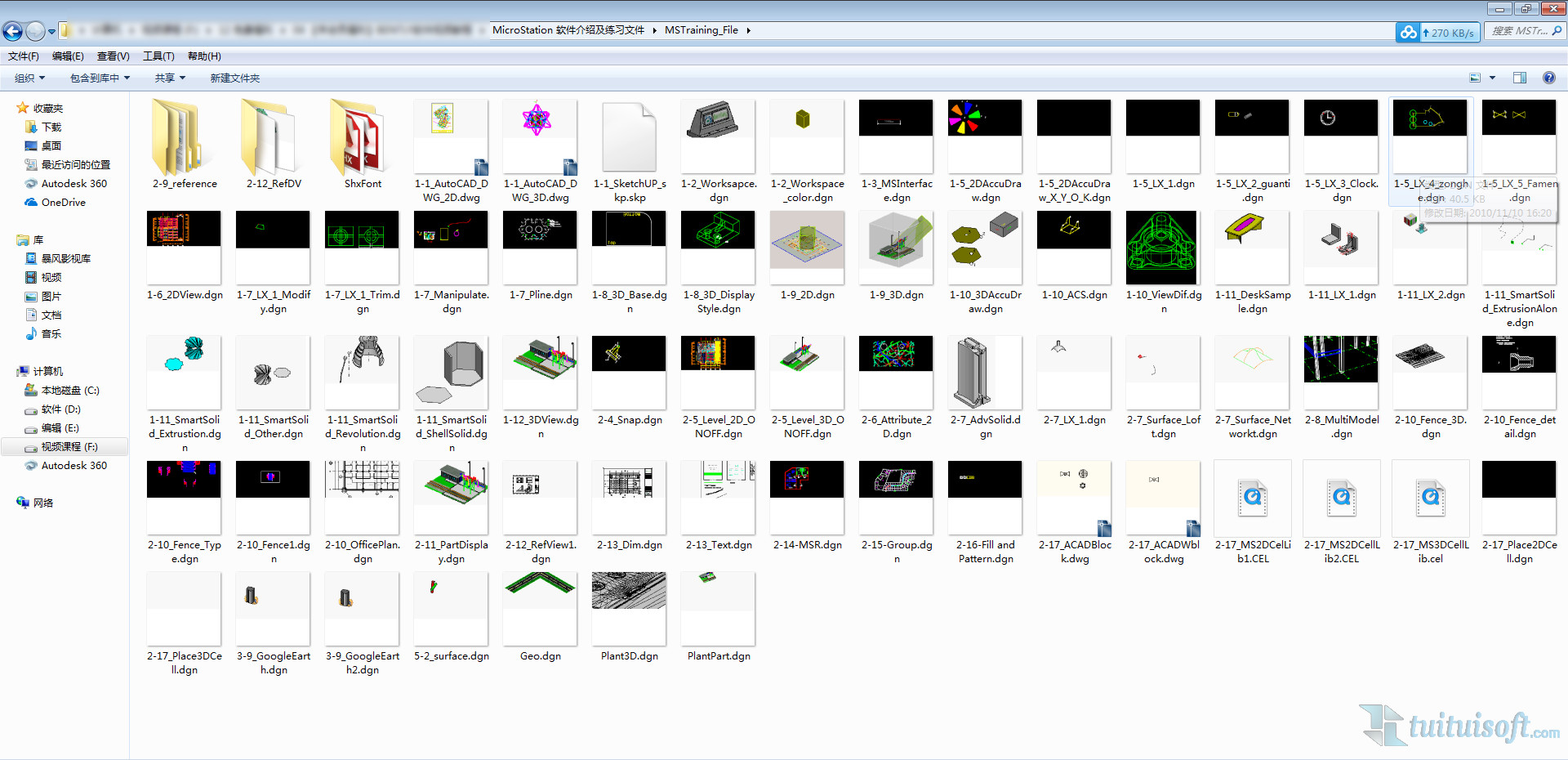Open the 共享 dropdown menu
1568x760 pixels.
[170, 78]
